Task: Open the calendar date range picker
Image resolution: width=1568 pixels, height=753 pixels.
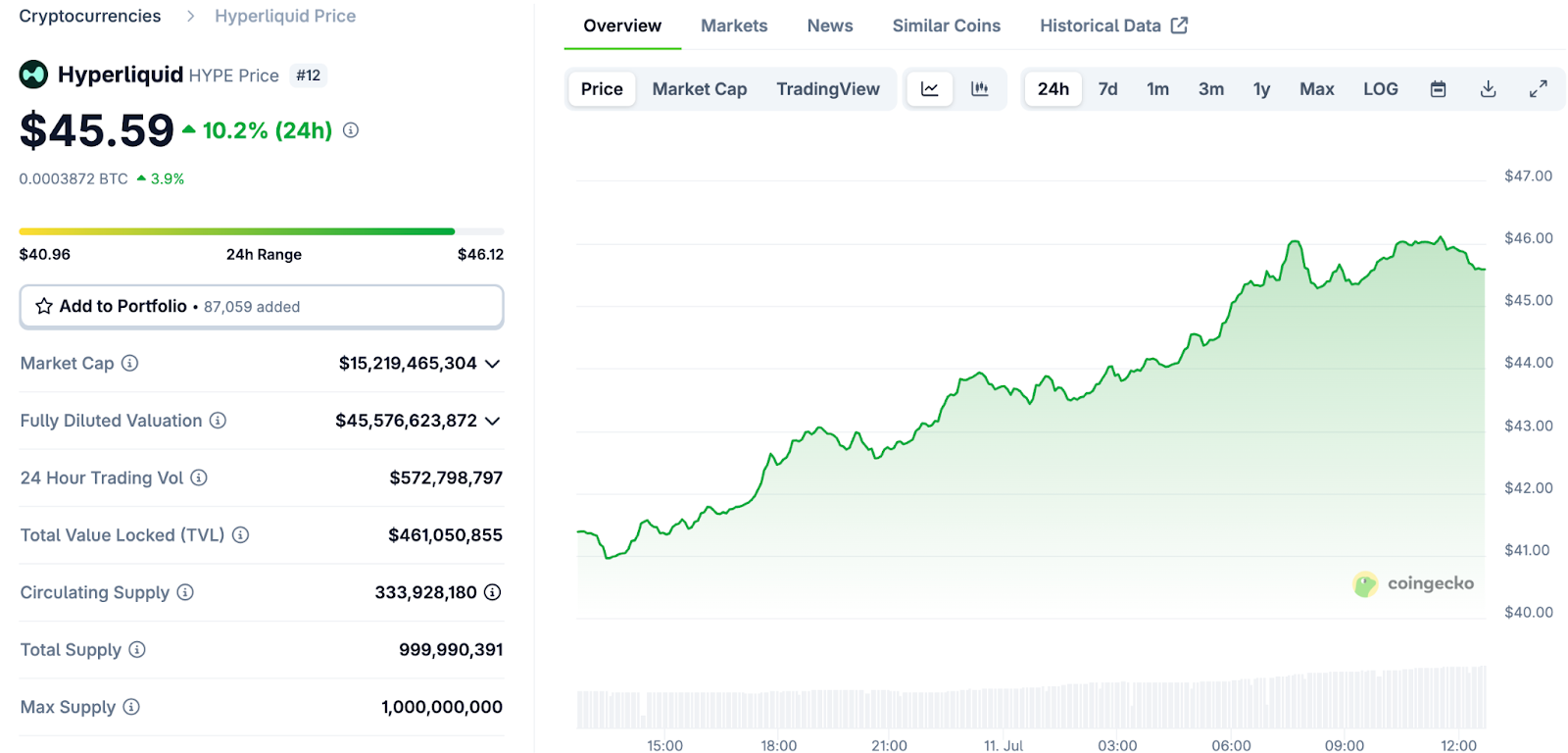Action: click(x=1438, y=89)
